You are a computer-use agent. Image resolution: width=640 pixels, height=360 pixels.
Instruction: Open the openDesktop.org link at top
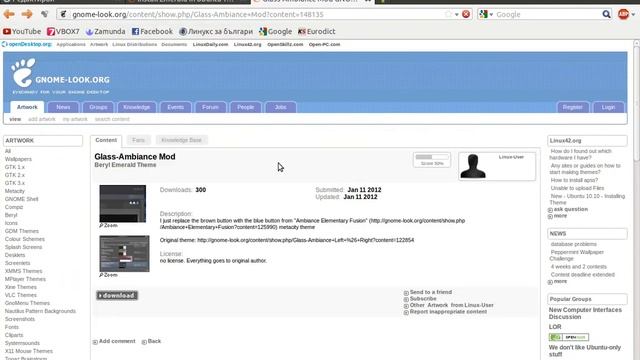click(x=27, y=44)
